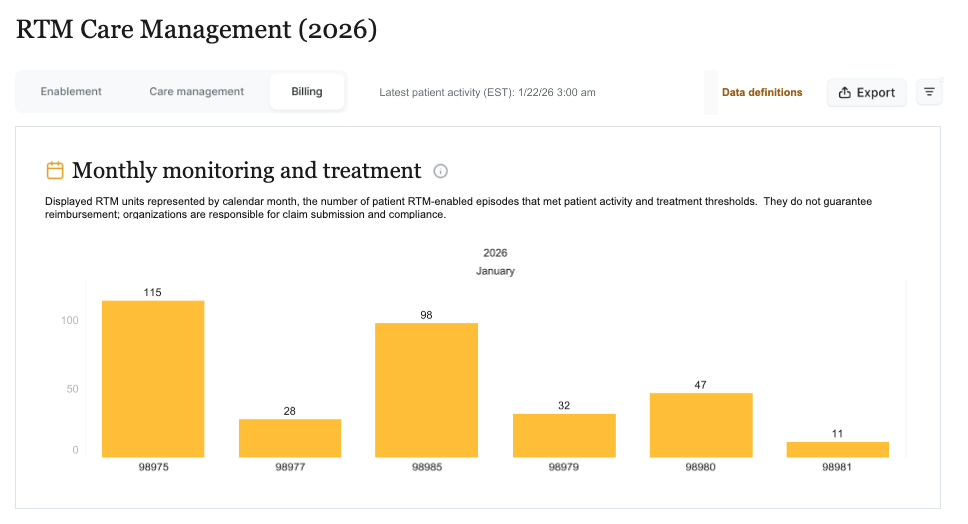Click the upload icon in Export button
This screenshot has height=524, width=968.
pyautogui.click(x=845, y=93)
